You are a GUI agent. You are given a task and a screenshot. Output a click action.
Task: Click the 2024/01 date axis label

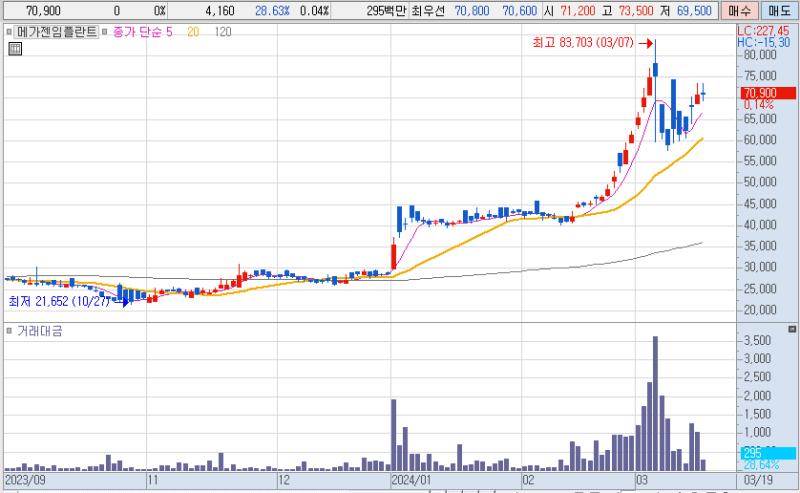(x=411, y=480)
